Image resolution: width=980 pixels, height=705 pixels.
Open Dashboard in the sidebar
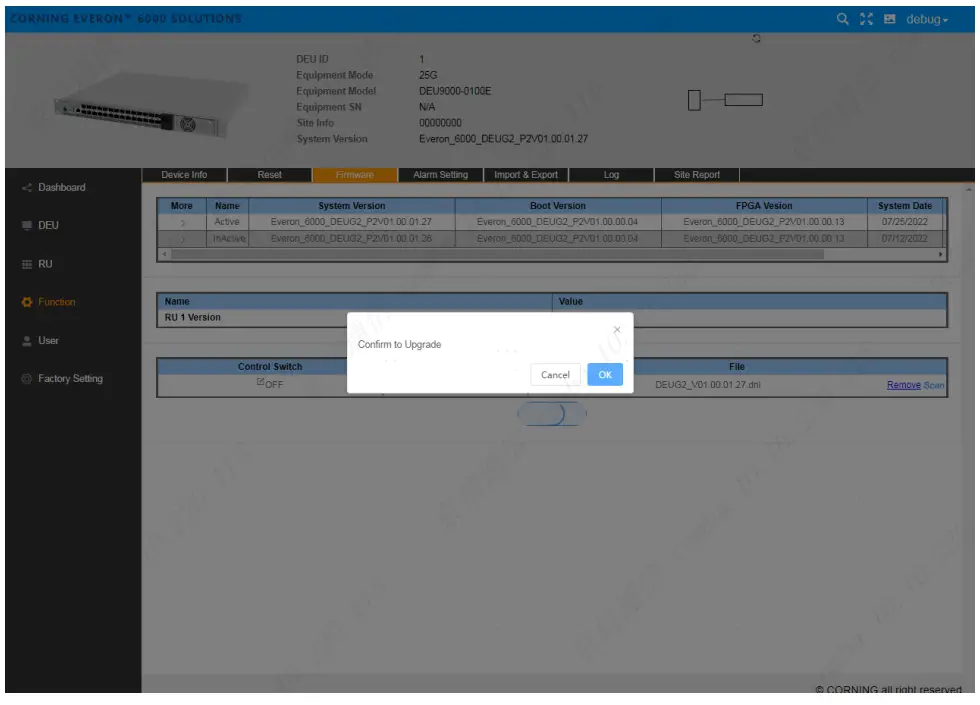point(61,188)
